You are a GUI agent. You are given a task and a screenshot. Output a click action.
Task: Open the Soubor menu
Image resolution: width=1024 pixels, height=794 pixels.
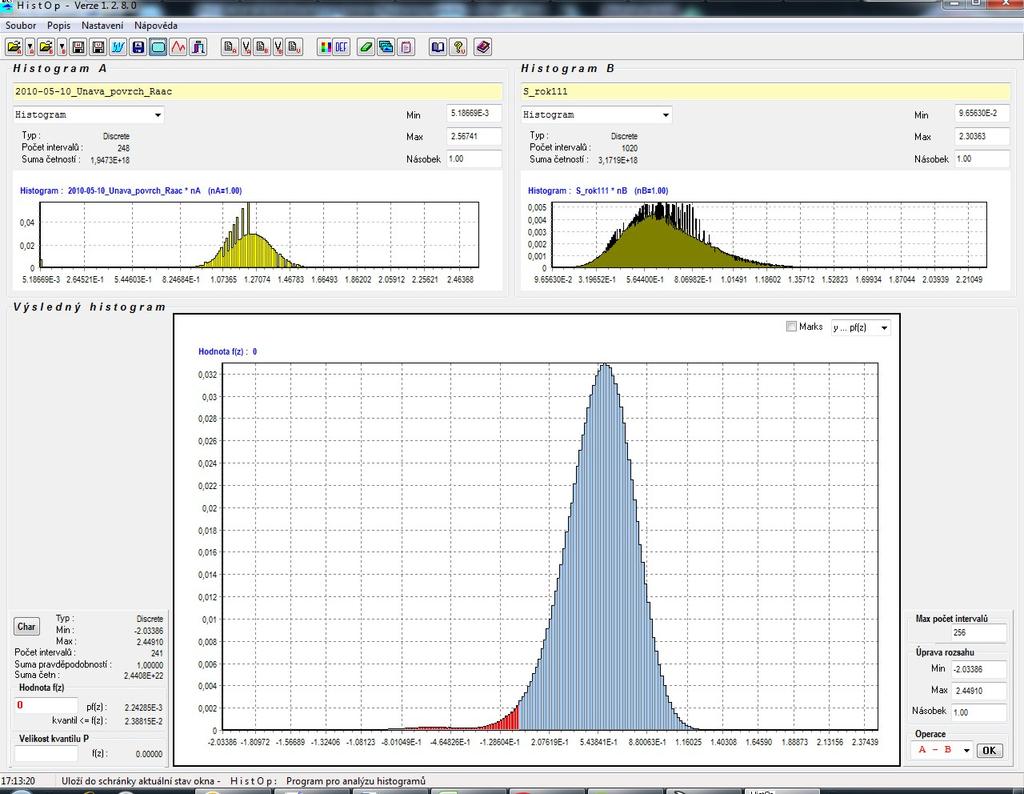pos(21,25)
